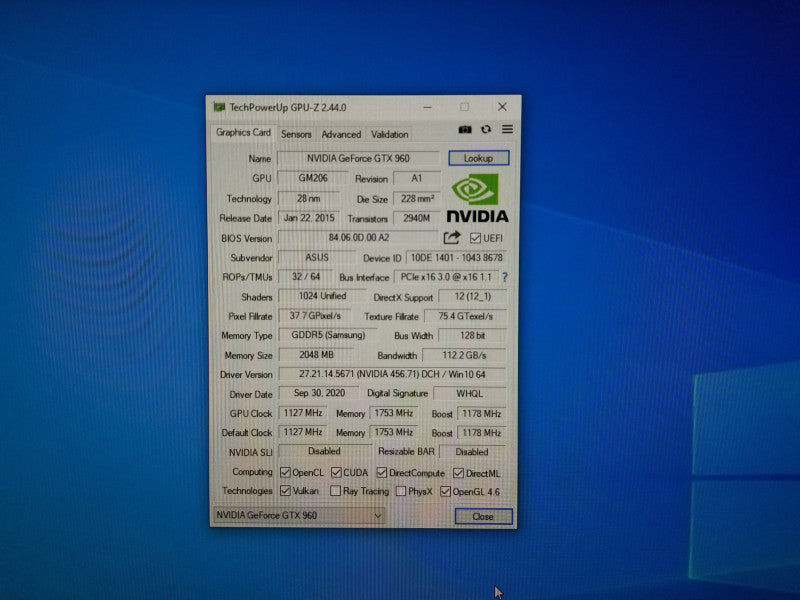Click the Bandwidth field 112.2 GB/s
Screen dimensions: 800x600
pos(464,355)
